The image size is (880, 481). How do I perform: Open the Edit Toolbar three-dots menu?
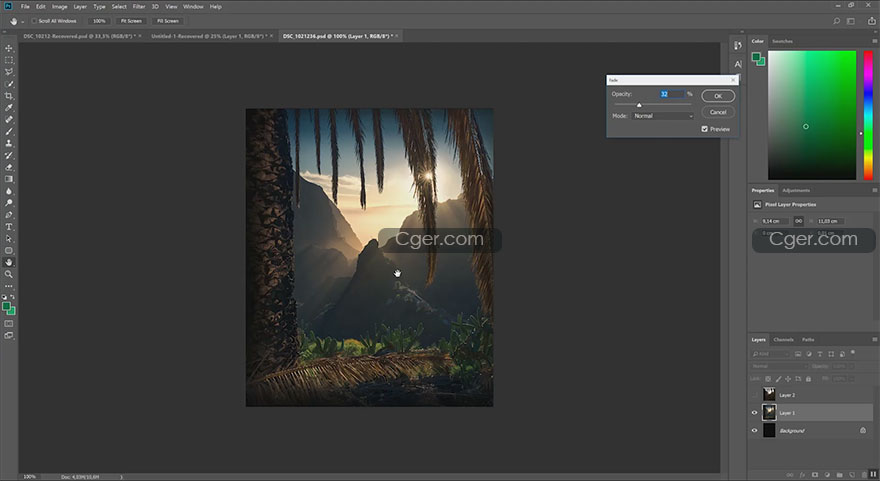click(8, 286)
